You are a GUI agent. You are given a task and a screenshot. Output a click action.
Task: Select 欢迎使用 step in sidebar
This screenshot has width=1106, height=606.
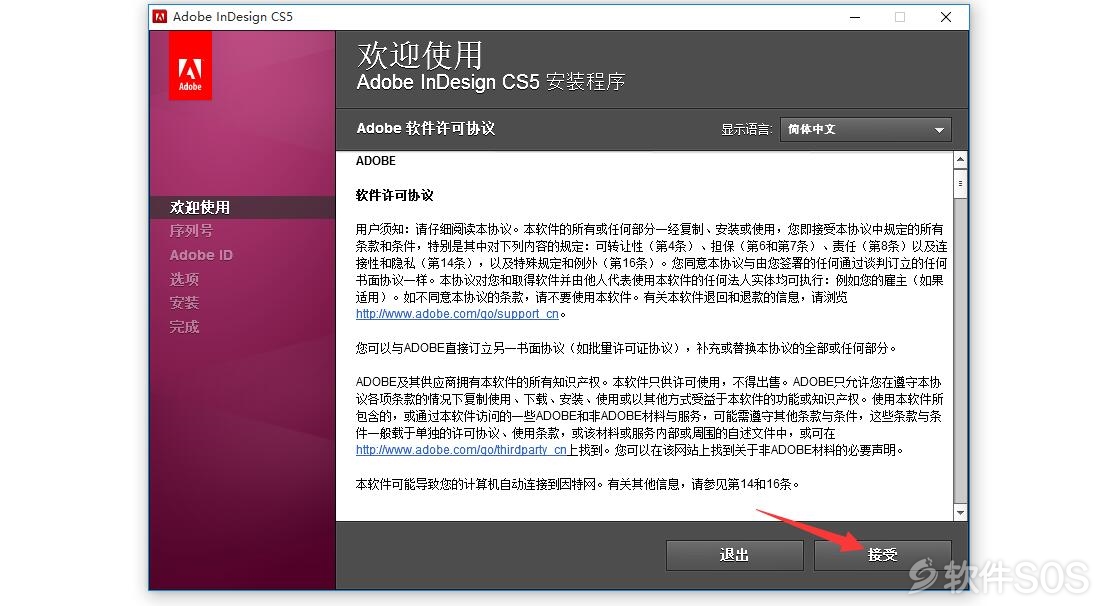tap(242, 207)
